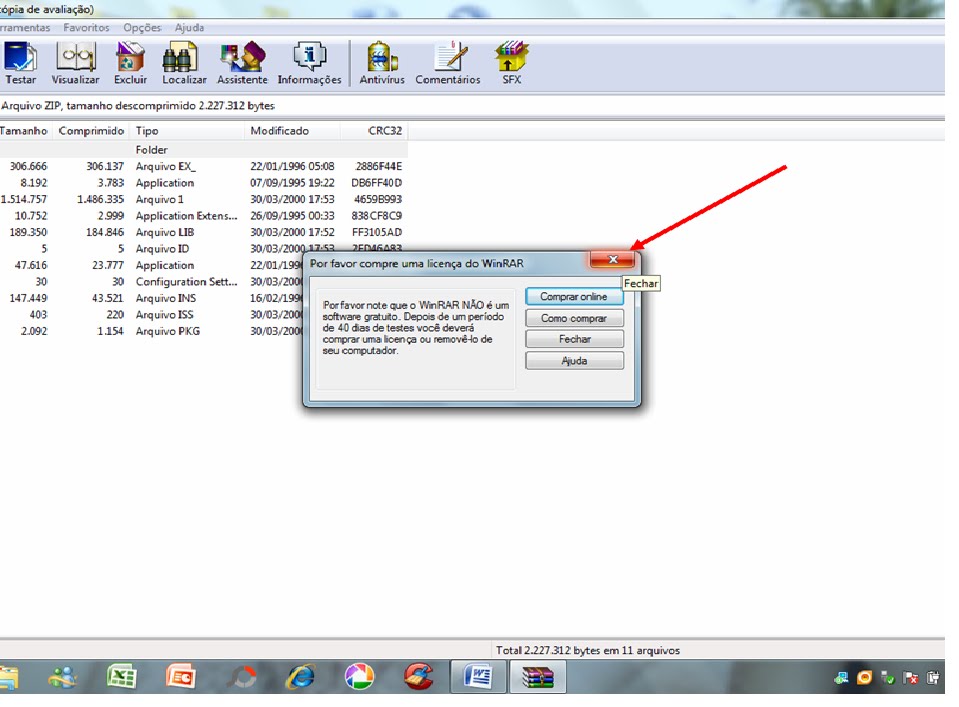Click the Ajuda button in license dialog

click(x=574, y=361)
